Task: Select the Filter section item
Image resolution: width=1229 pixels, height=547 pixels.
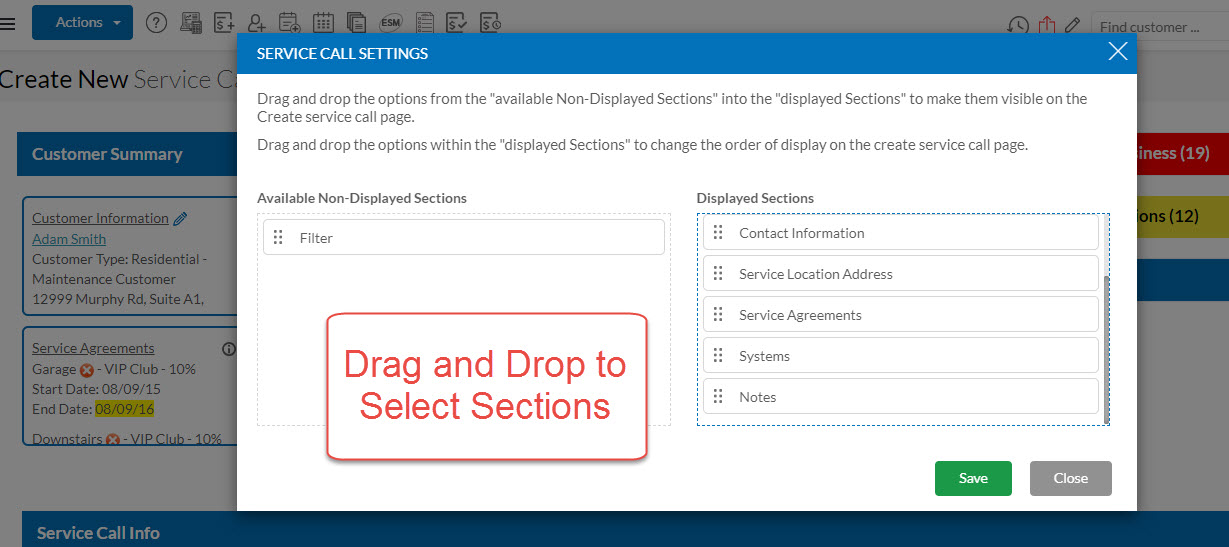Action: 464,237
